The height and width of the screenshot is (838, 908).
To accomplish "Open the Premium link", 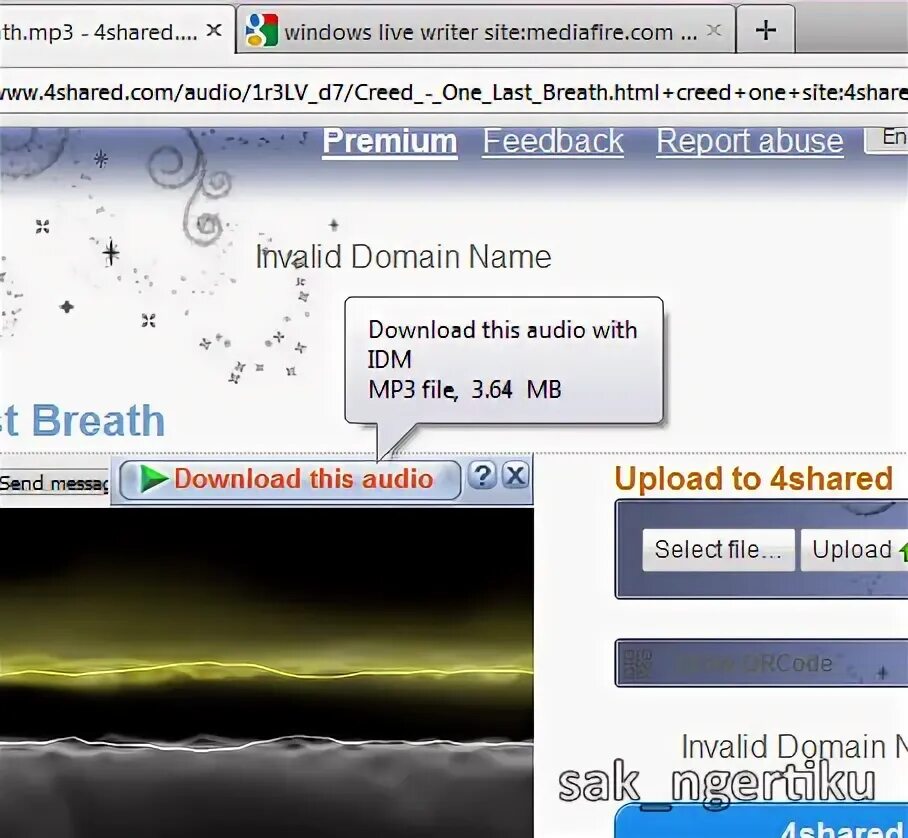I will pyautogui.click(x=390, y=142).
